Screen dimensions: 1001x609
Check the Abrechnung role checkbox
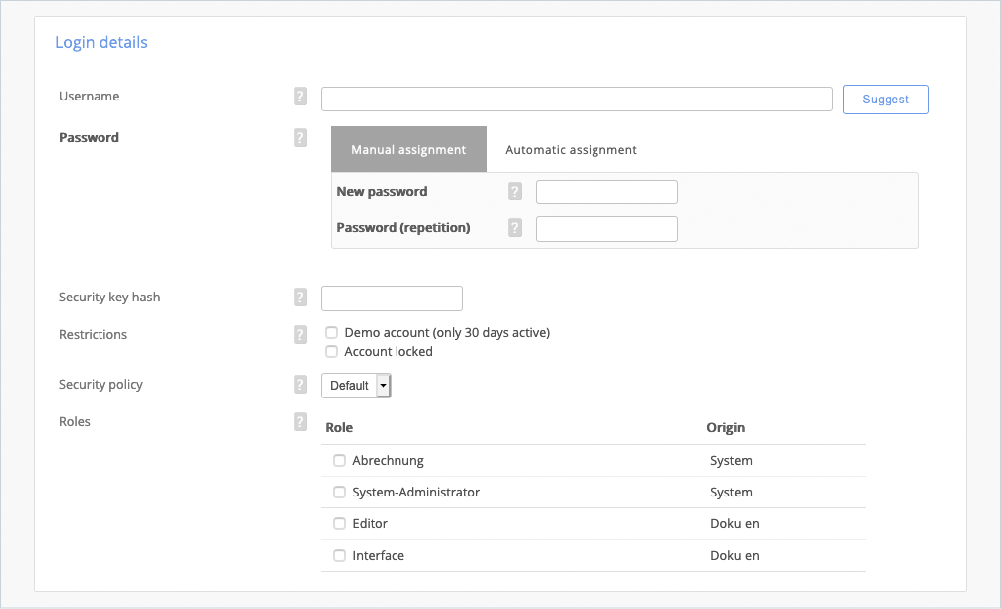[x=340, y=461]
